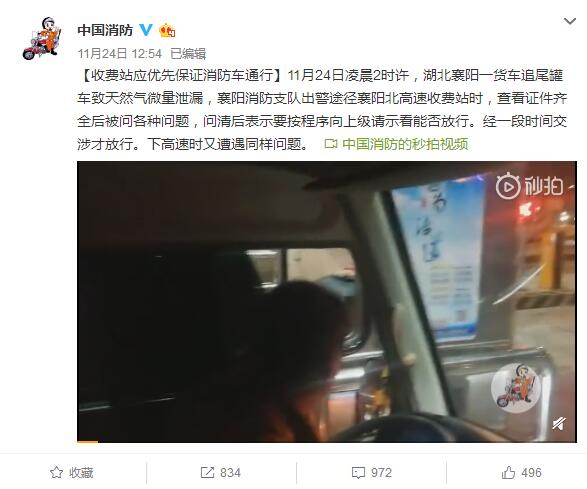Click the blue verified V badge
Viewport: 587px width, 489px height.
146,30
